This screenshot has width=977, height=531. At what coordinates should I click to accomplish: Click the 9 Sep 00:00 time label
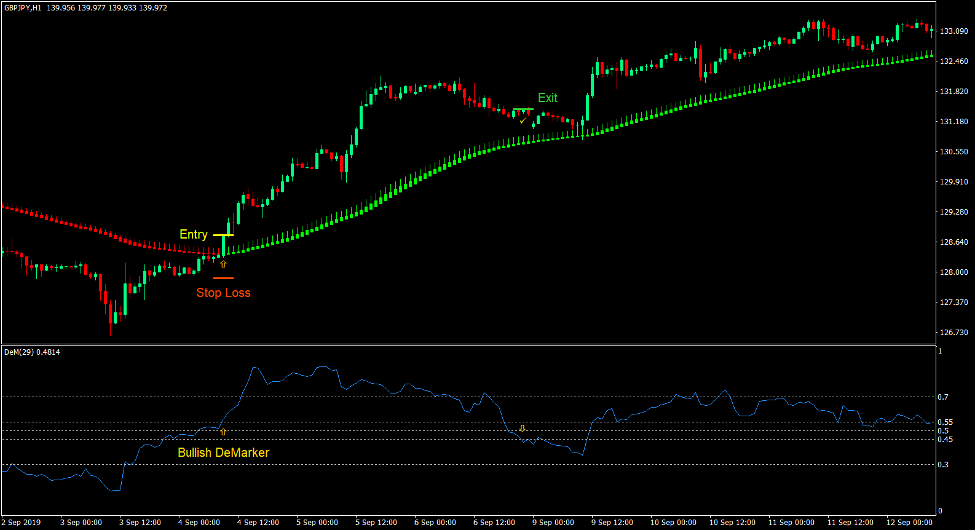(553, 522)
